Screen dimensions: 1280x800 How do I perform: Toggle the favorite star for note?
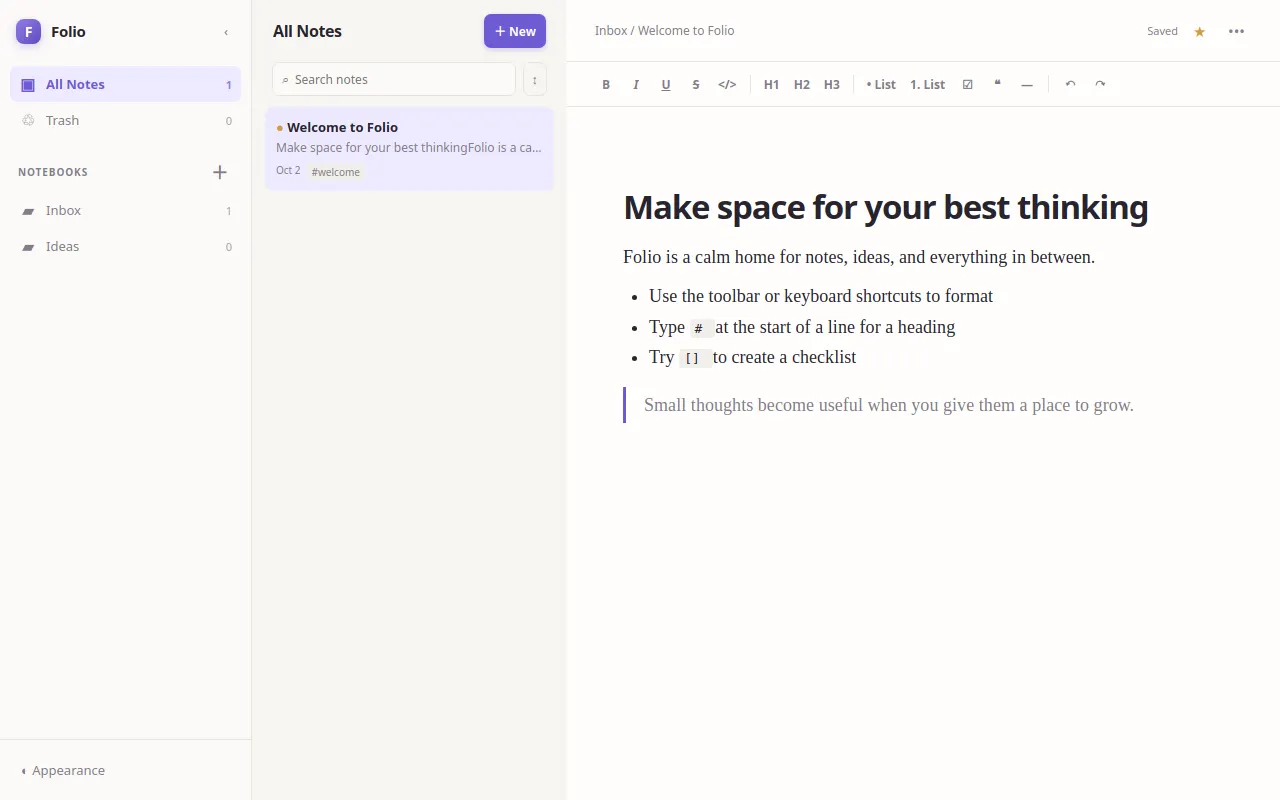point(1200,31)
